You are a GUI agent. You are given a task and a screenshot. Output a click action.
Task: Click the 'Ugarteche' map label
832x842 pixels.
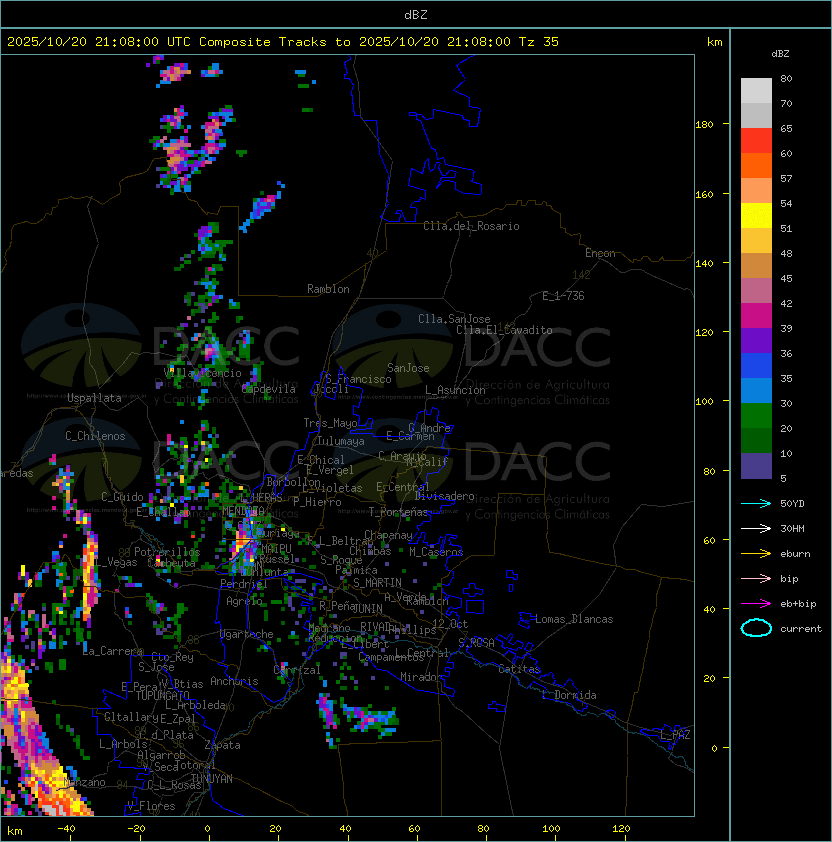[247, 634]
